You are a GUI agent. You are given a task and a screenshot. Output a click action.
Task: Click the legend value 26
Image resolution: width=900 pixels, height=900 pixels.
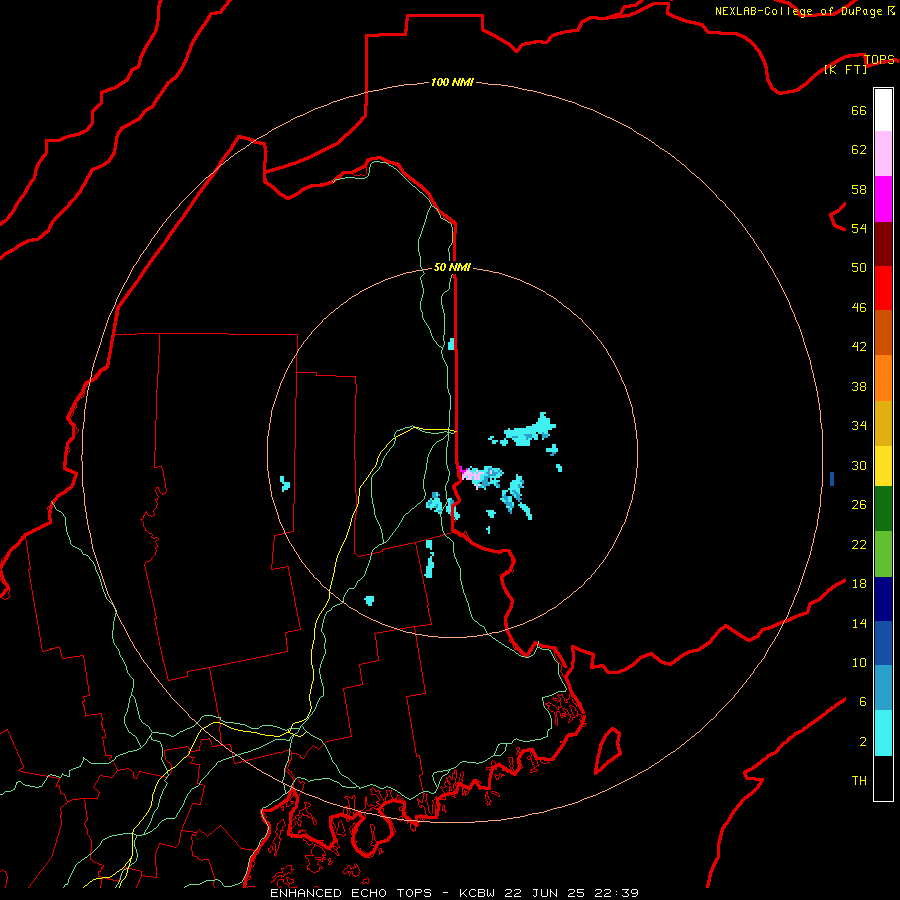click(859, 505)
